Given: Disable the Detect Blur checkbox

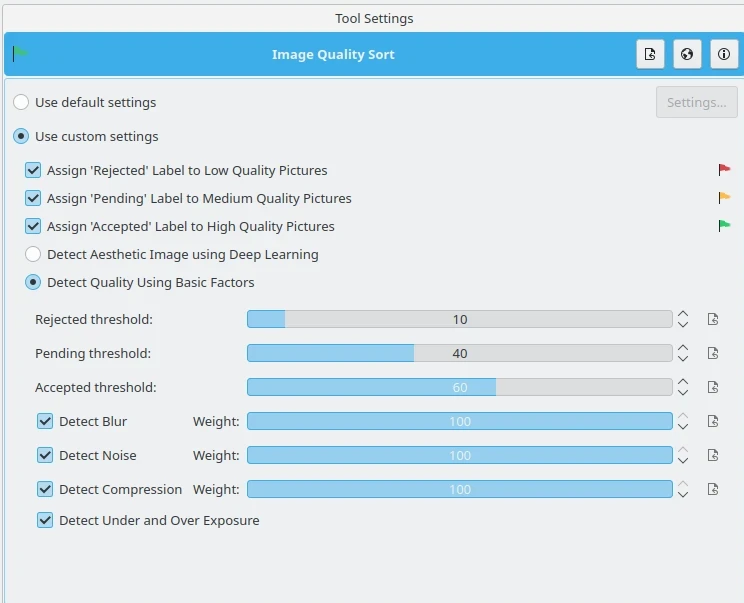Looking at the screenshot, I should tap(45, 422).
